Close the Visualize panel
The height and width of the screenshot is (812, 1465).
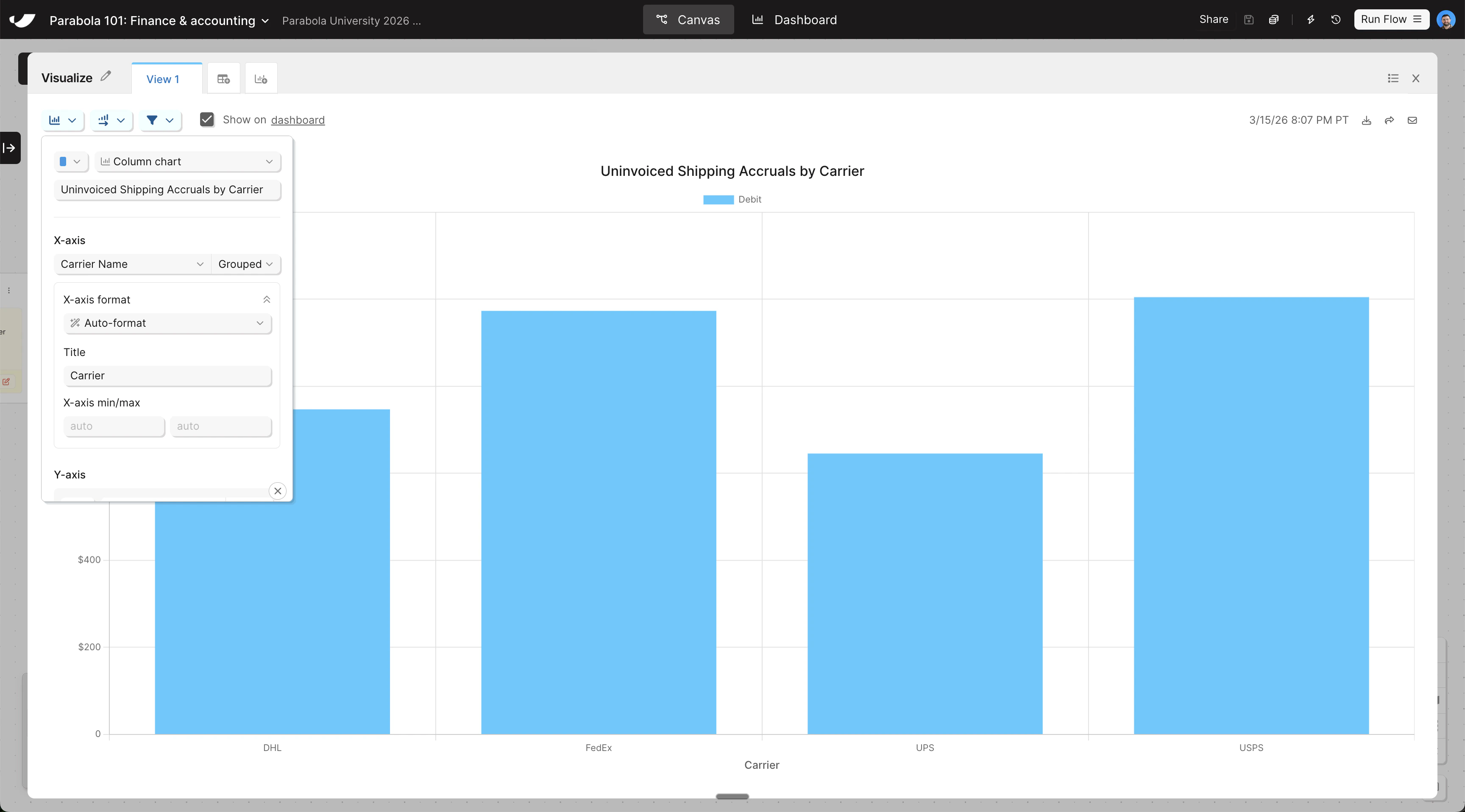coord(1416,78)
